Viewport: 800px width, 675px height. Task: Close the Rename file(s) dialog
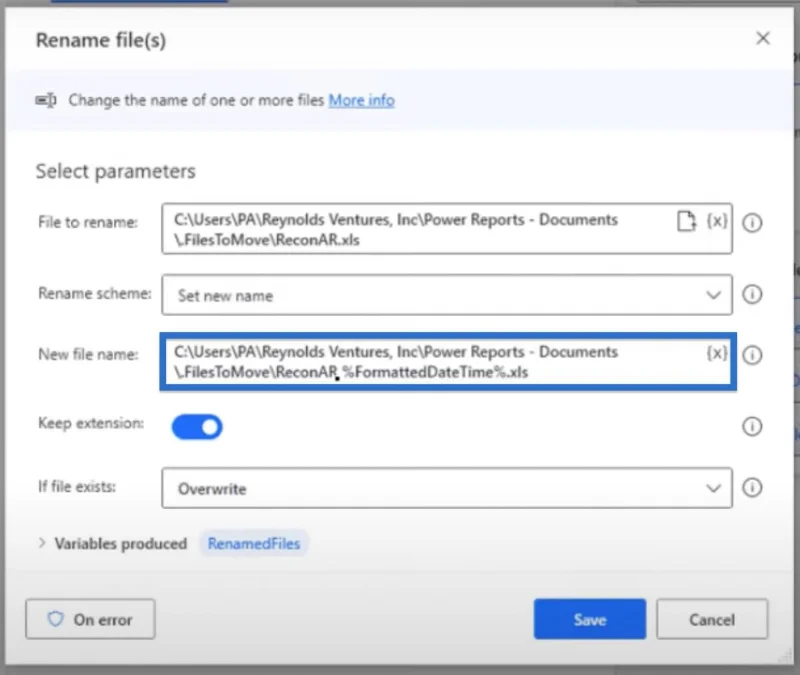click(763, 38)
